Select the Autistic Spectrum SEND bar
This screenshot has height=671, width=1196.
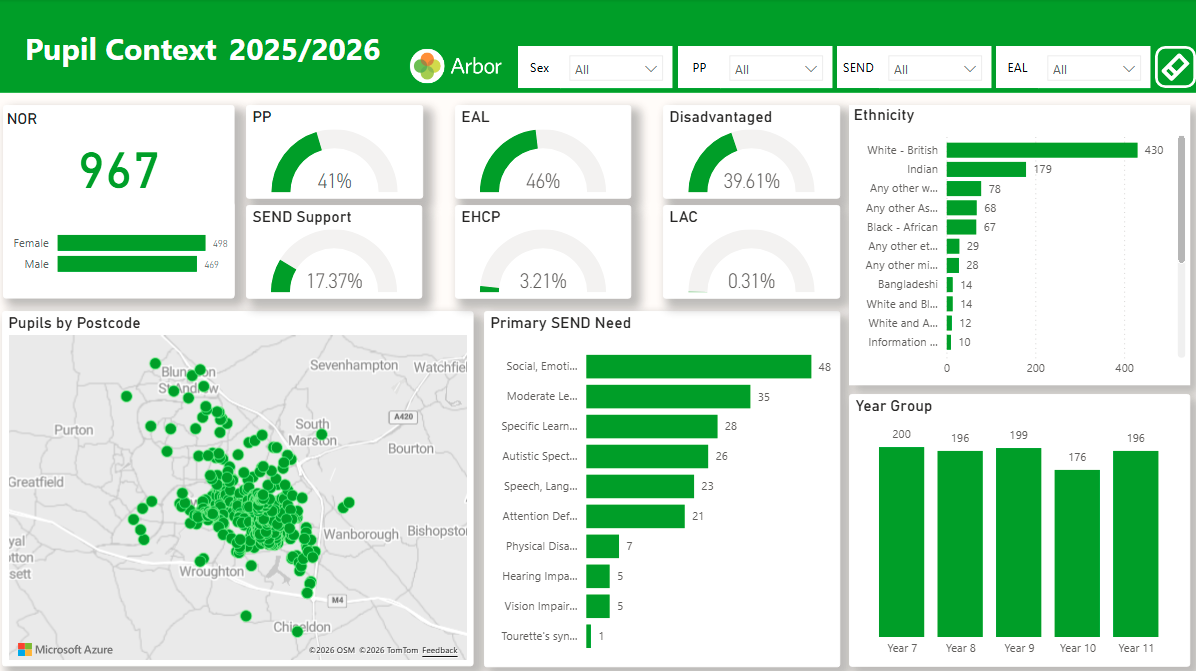coord(646,457)
